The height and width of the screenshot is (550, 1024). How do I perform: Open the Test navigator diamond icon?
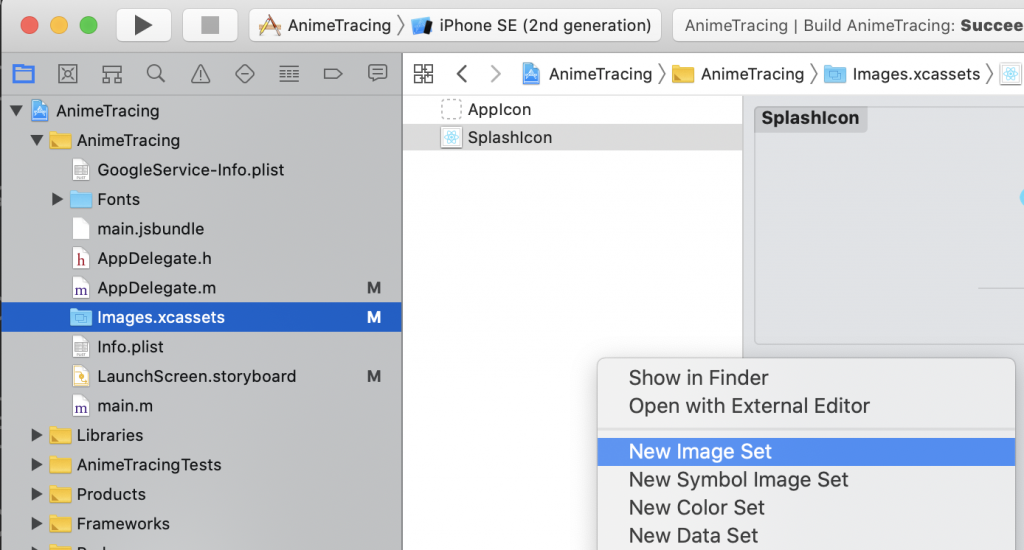click(245, 74)
